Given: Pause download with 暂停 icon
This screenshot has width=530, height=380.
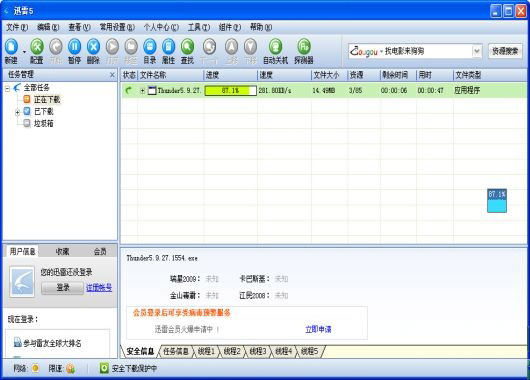Looking at the screenshot, I should click(74, 46).
